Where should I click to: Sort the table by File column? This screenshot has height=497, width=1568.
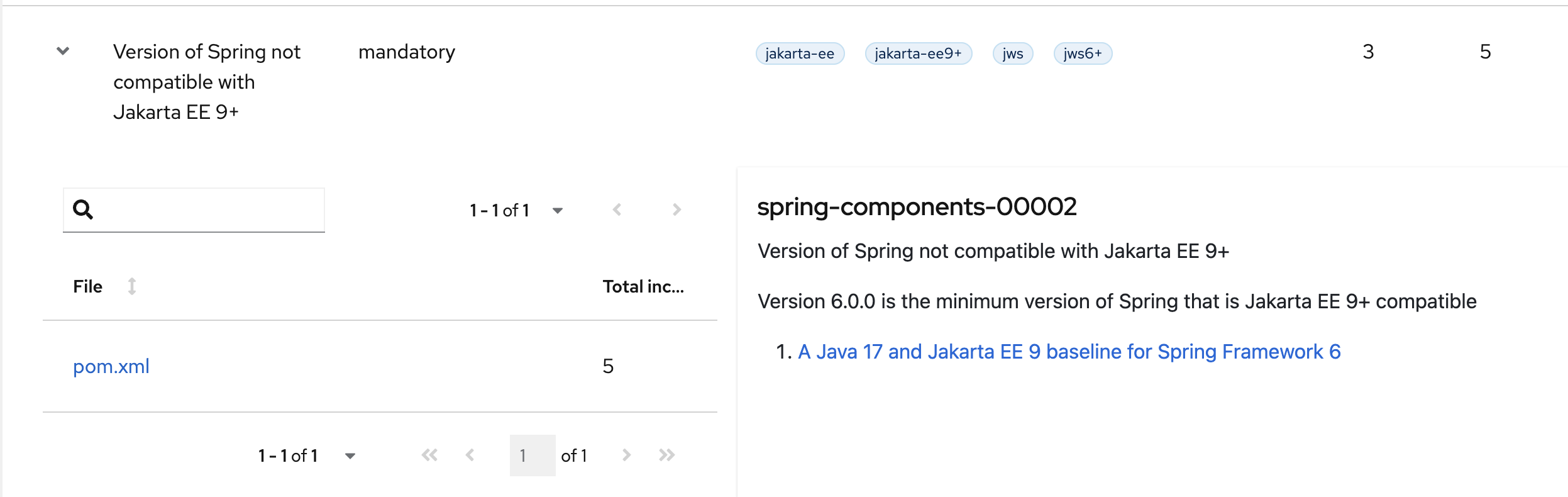pos(131,286)
